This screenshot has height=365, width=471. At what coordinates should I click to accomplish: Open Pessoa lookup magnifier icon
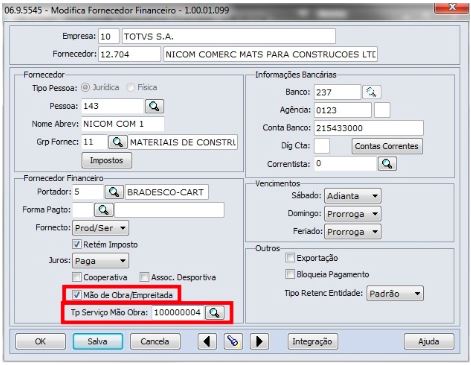coord(154,106)
